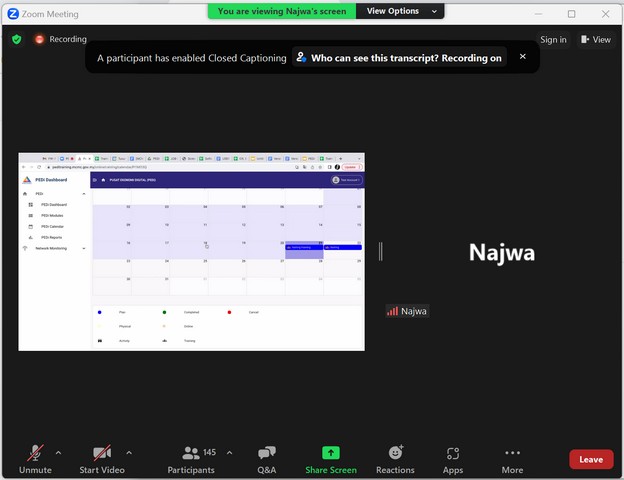Open the Q&A window
This screenshot has width=624, height=480.
(266, 458)
